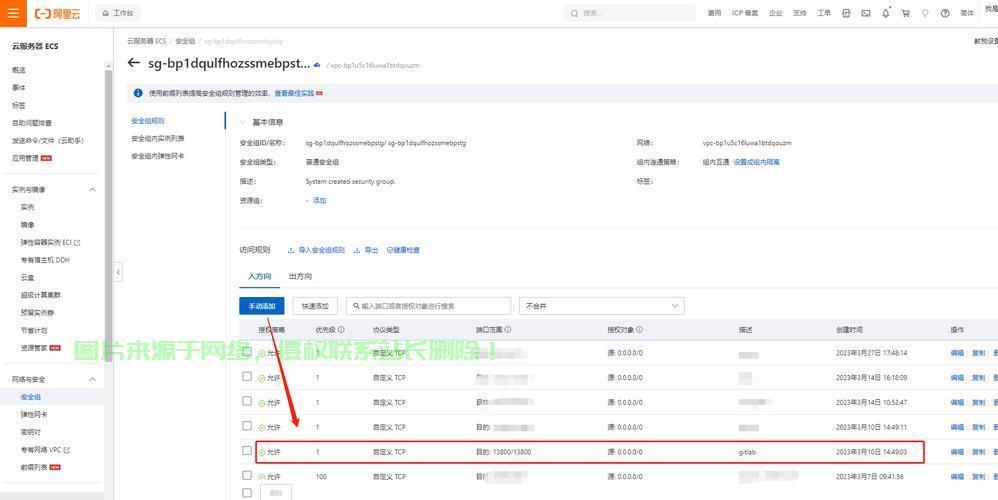Open the 不合并 merge dropdown
This screenshot has width=998, height=500.
601,306
